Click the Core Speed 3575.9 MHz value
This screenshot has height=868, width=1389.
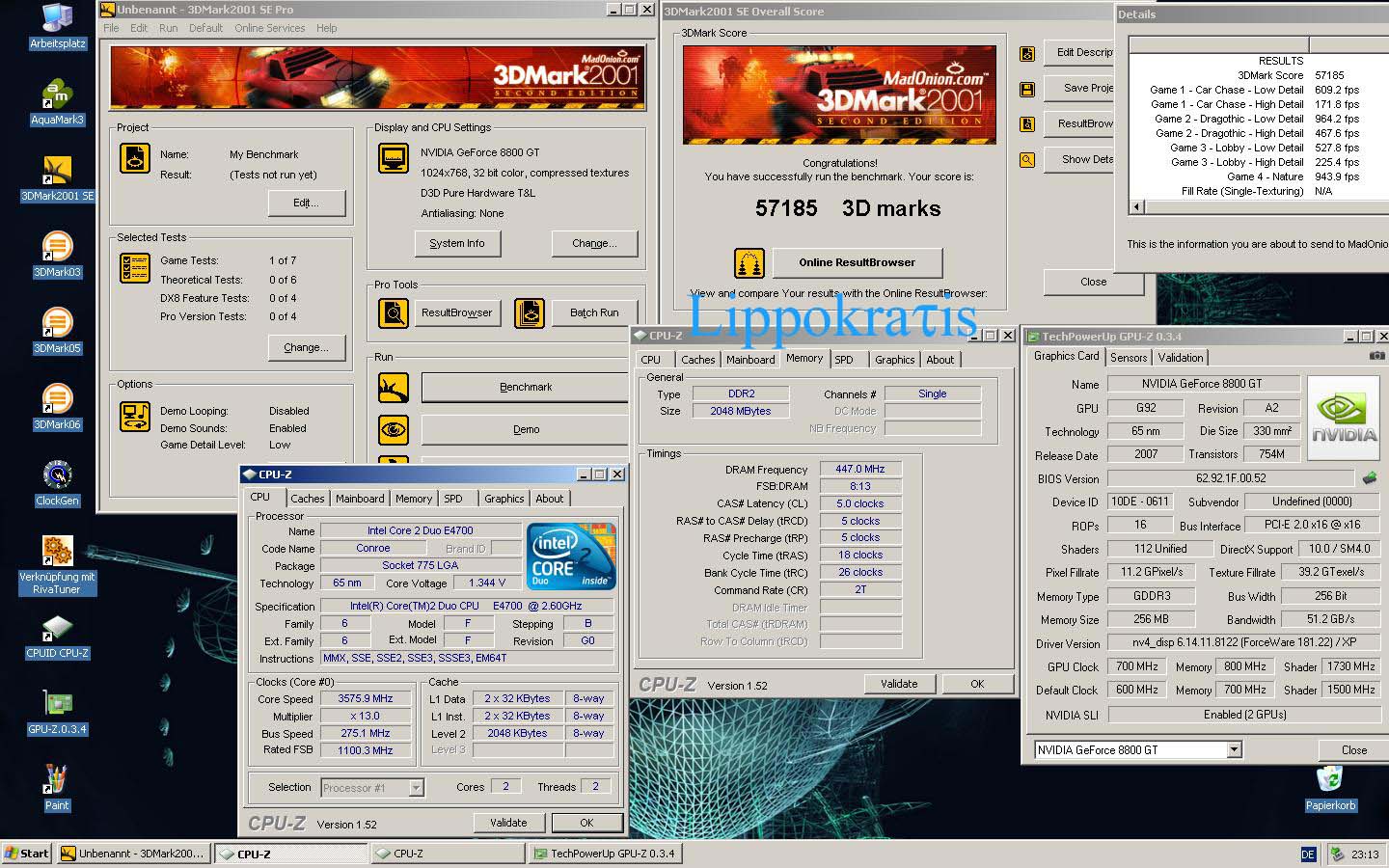tap(365, 698)
